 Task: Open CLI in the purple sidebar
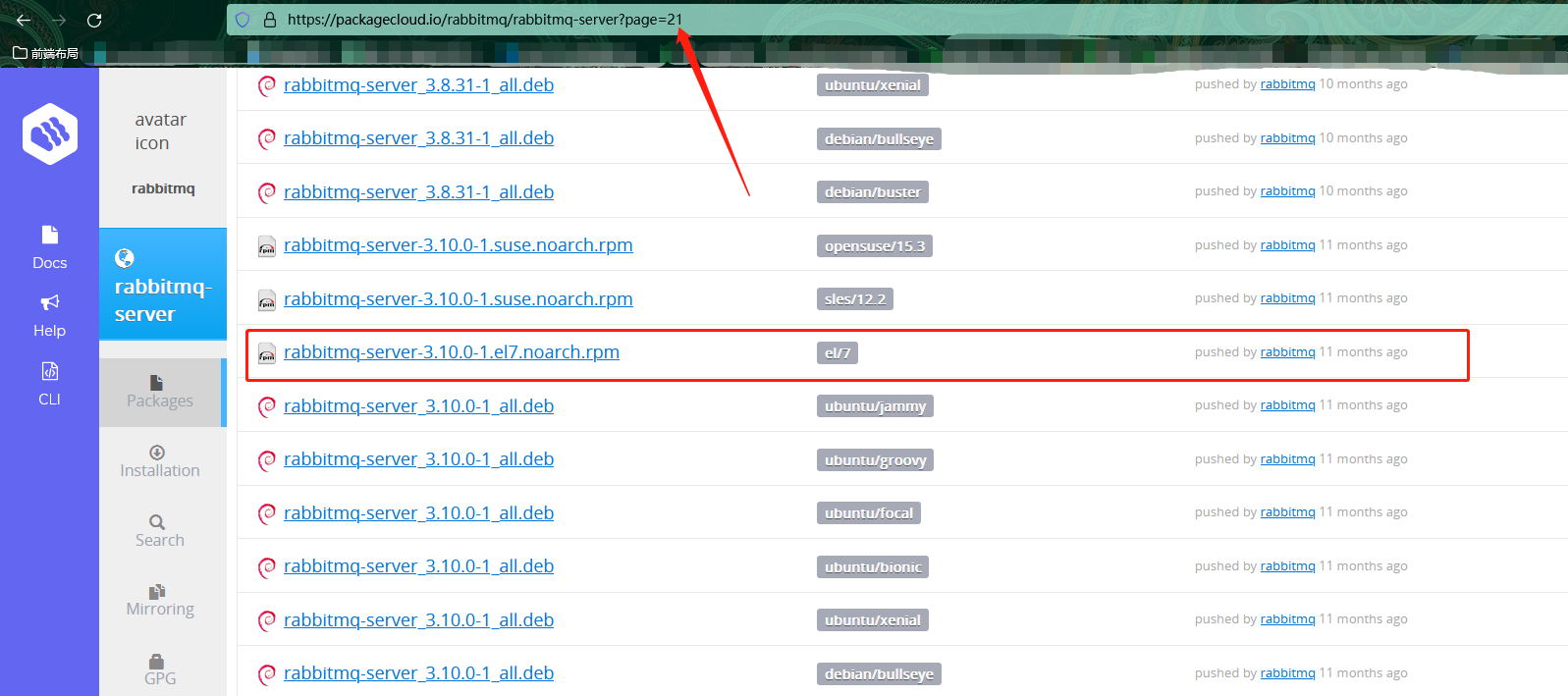tap(49, 385)
